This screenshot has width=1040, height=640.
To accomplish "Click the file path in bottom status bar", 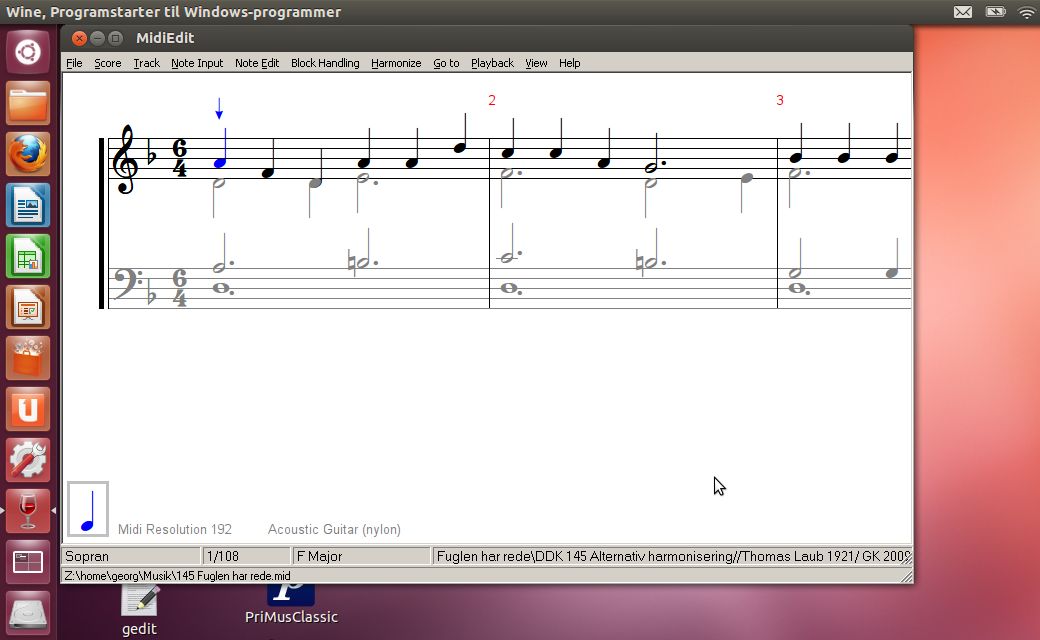I will click(x=177, y=576).
